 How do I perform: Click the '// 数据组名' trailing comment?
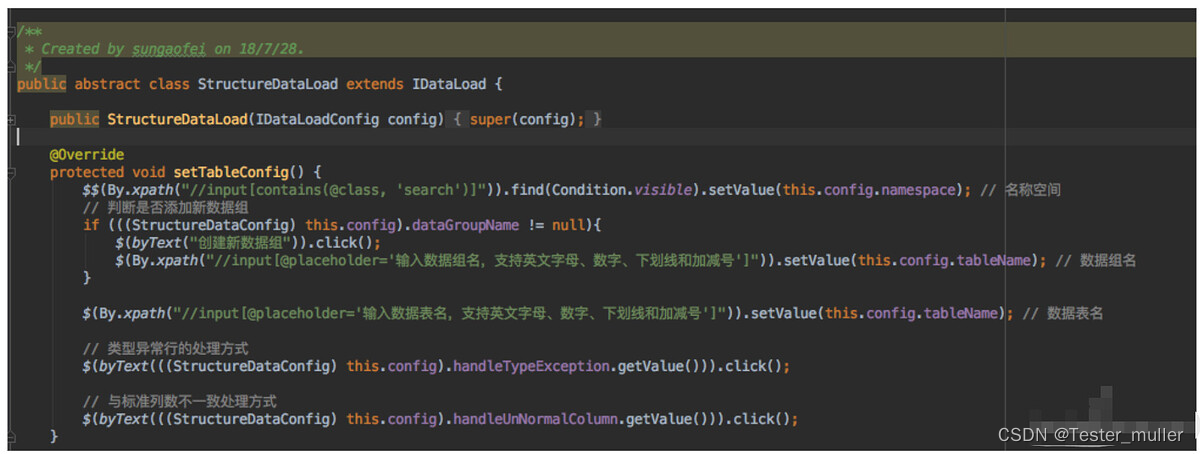click(x=1097, y=260)
